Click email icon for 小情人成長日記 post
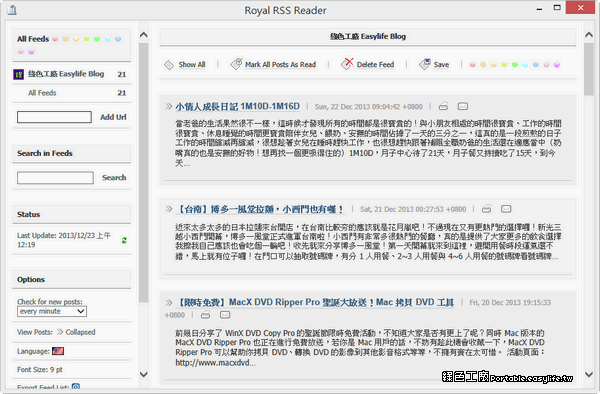The height and width of the screenshot is (394, 600). tap(463, 106)
